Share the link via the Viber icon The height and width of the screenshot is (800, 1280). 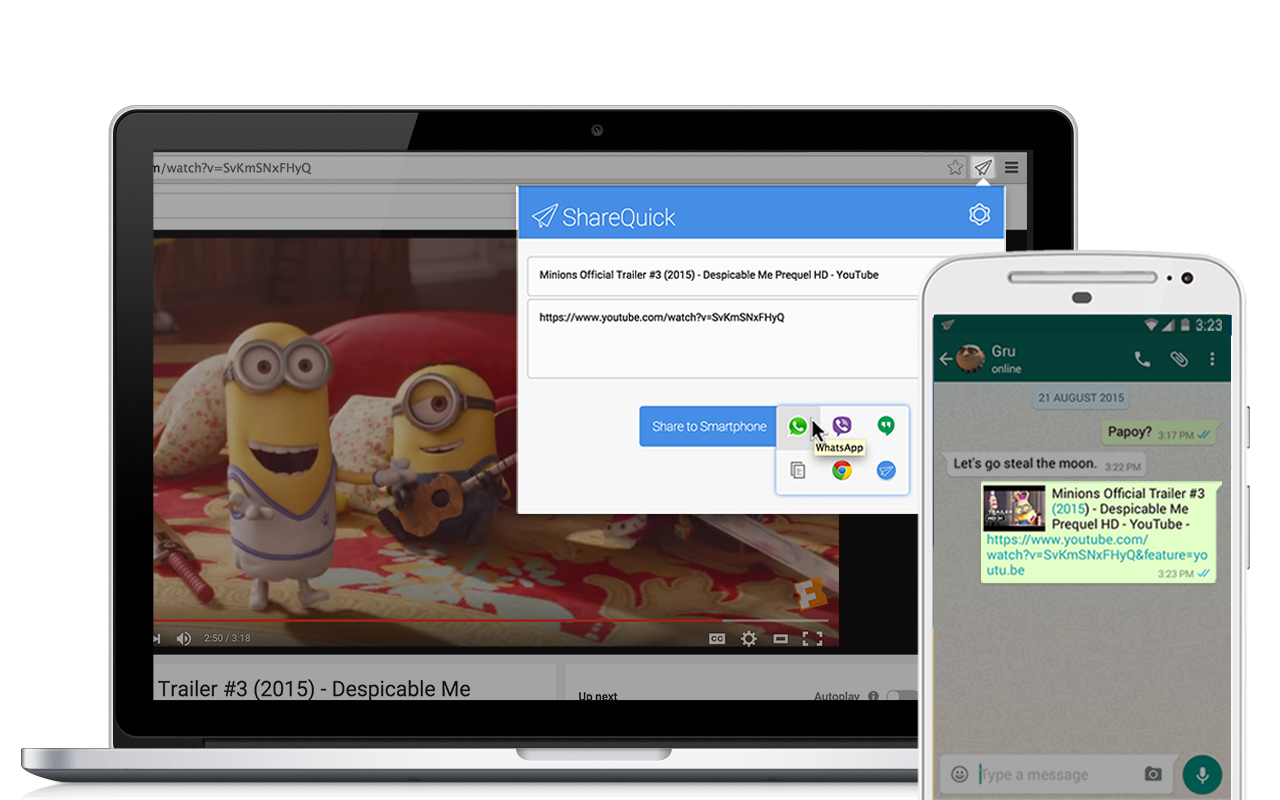pos(842,426)
